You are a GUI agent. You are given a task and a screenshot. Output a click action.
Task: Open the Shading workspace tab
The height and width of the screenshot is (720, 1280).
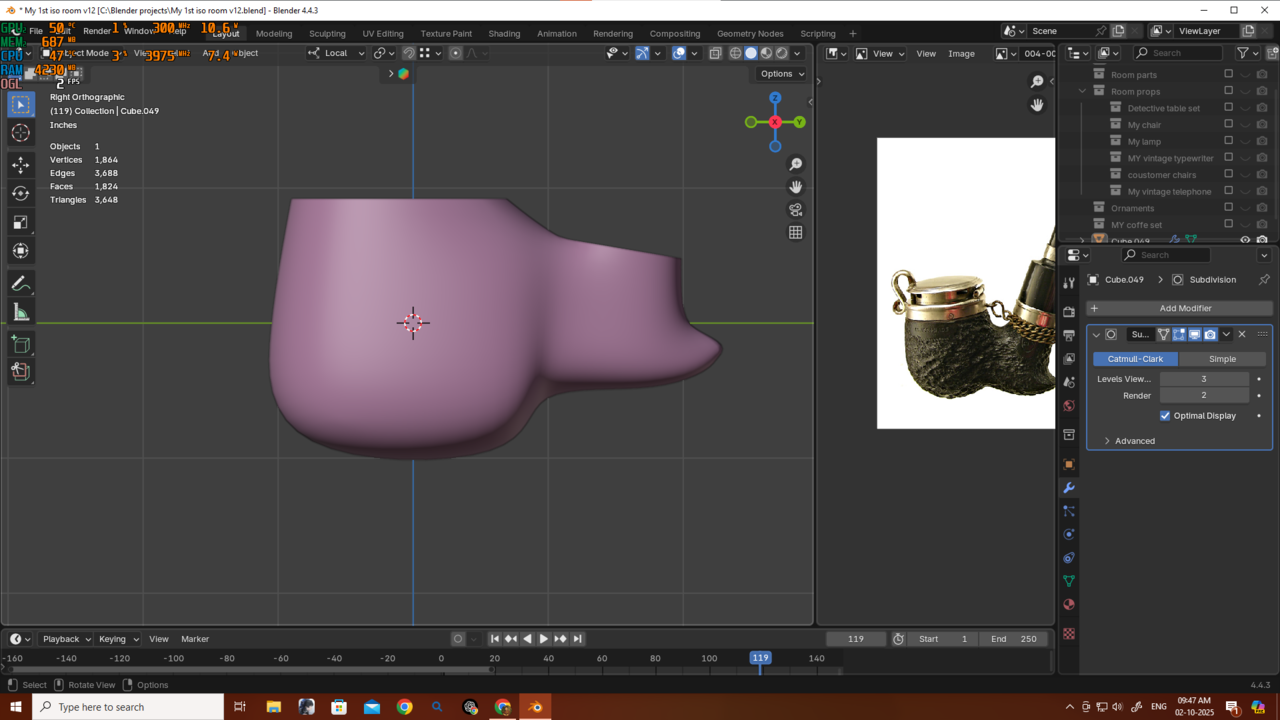(504, 33)
